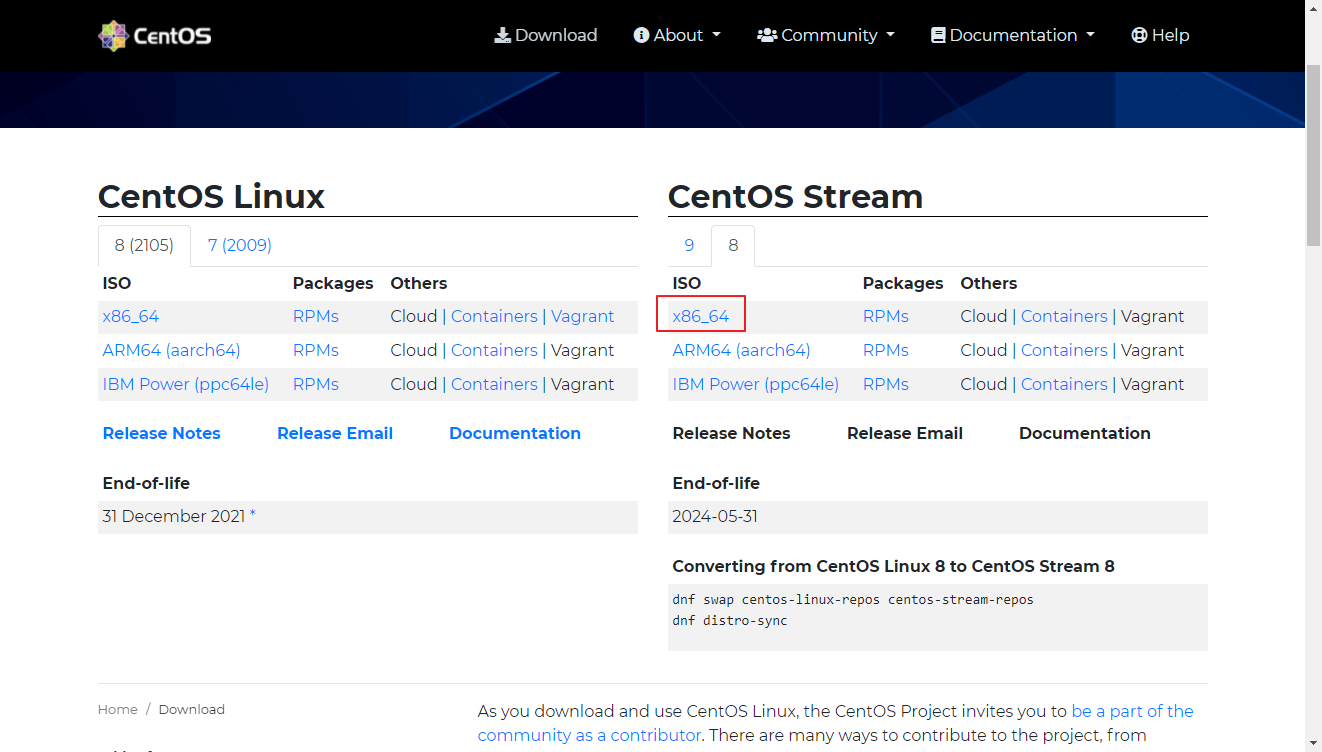The image size is (1322, 752).
Task: Open the Help link in navbar
Action: click(1160, 35)
